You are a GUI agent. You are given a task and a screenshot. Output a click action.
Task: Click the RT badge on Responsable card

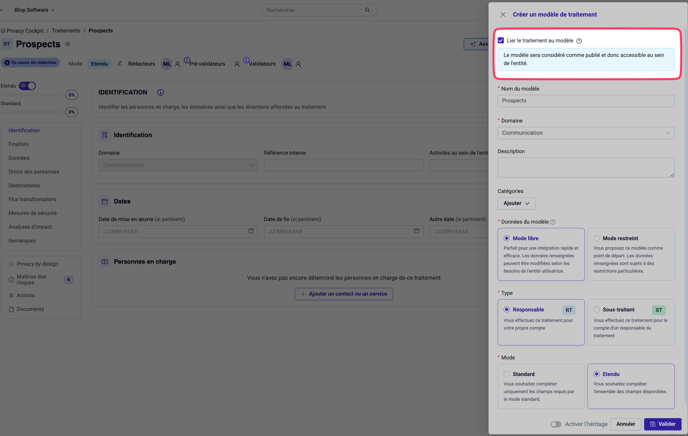(568, 310)
